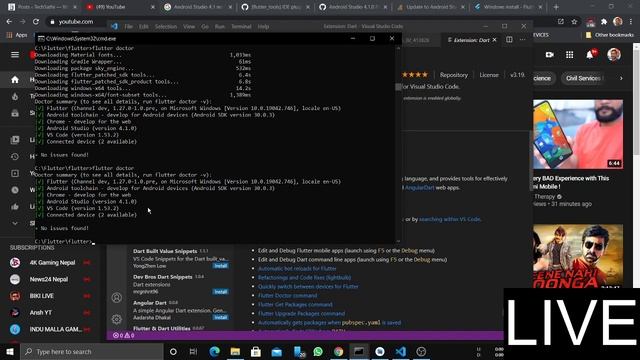The width and height of the screenshot is (640, 360).
Task: Open the AngularDart link in description
Action: (x=420, y=188)
